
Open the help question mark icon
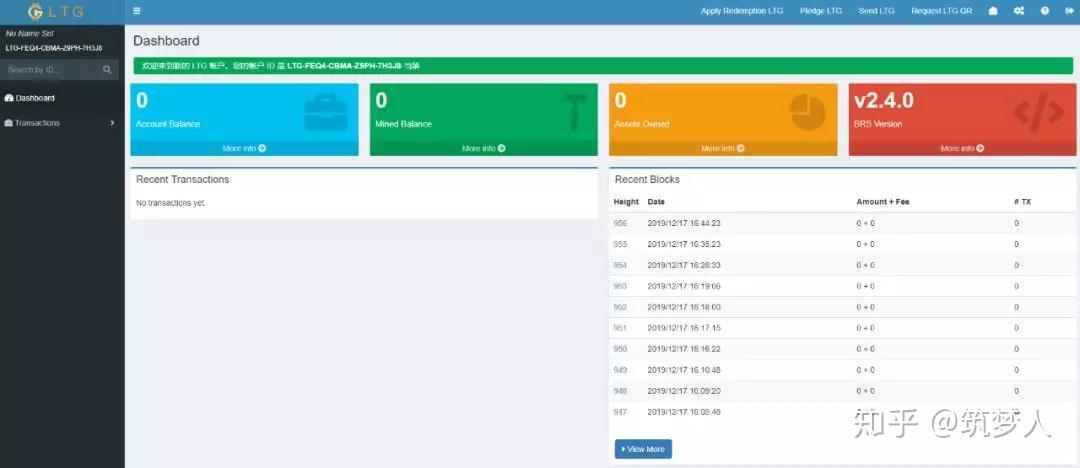(x=1045, y=11)
